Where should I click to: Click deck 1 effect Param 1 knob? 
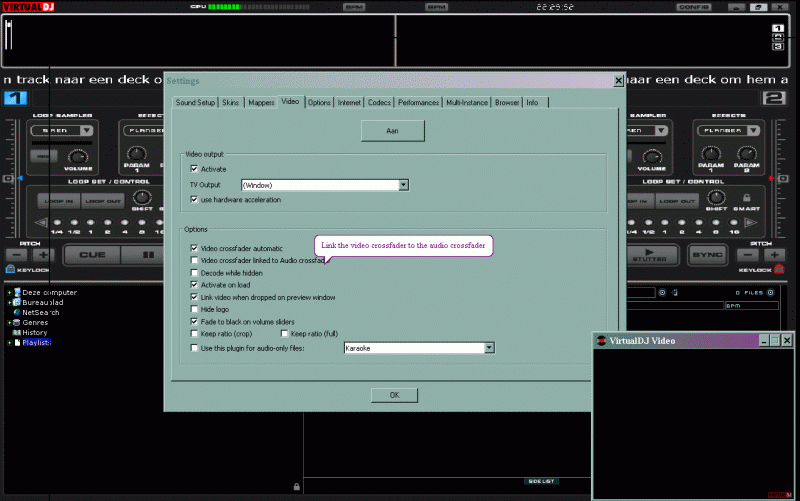pos(136,153)
